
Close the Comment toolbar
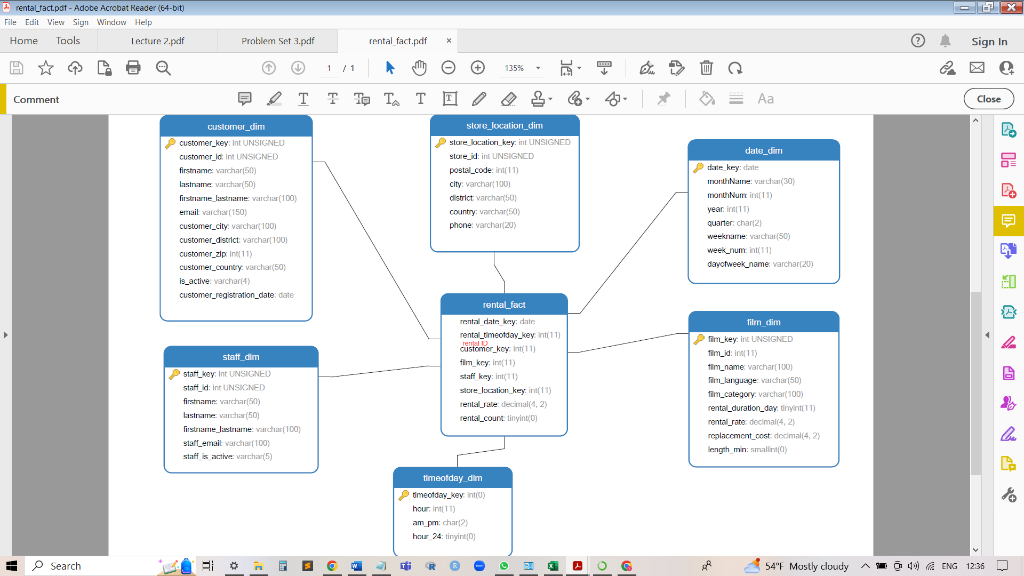point(987,98)
